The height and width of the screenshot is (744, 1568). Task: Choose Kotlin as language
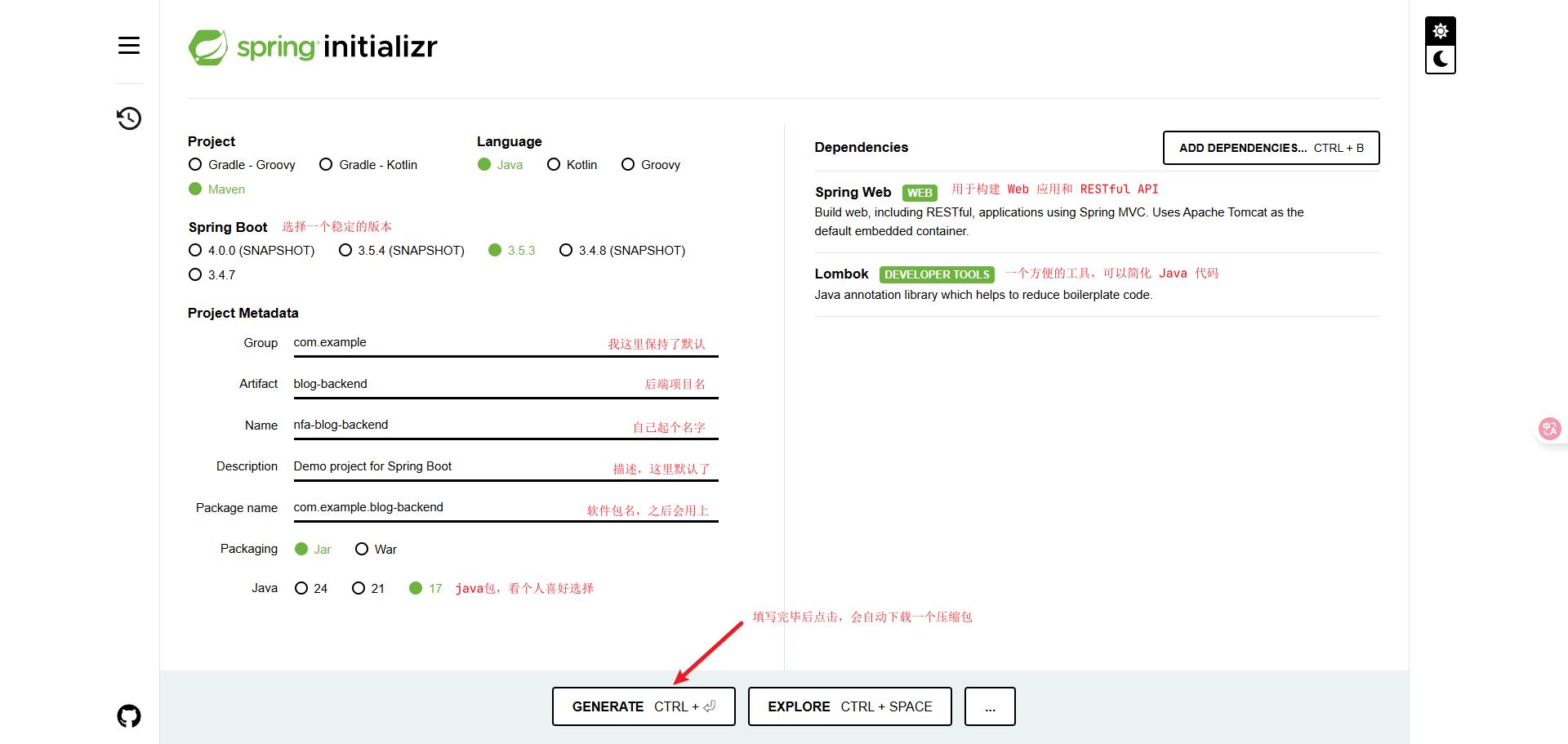572,165
